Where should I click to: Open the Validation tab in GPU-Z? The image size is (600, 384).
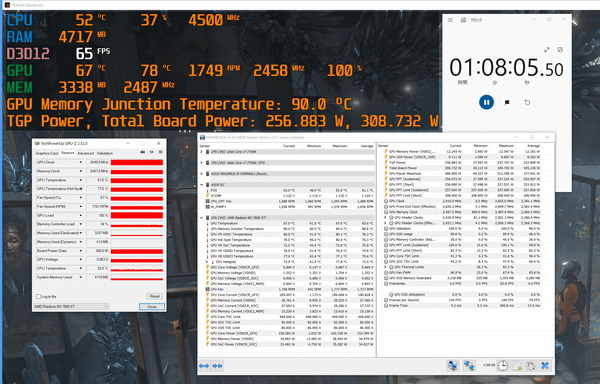pos(104,153)
